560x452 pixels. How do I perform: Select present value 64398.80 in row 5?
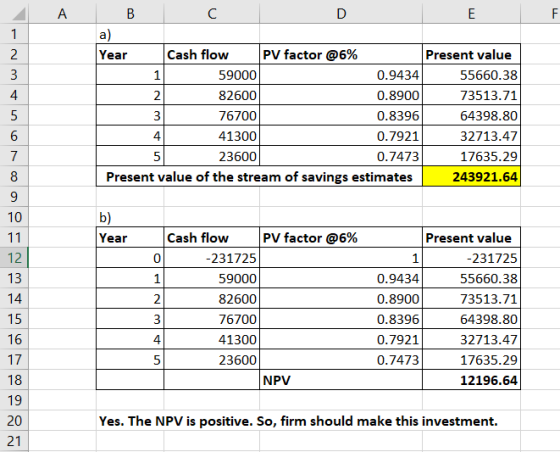471,116
